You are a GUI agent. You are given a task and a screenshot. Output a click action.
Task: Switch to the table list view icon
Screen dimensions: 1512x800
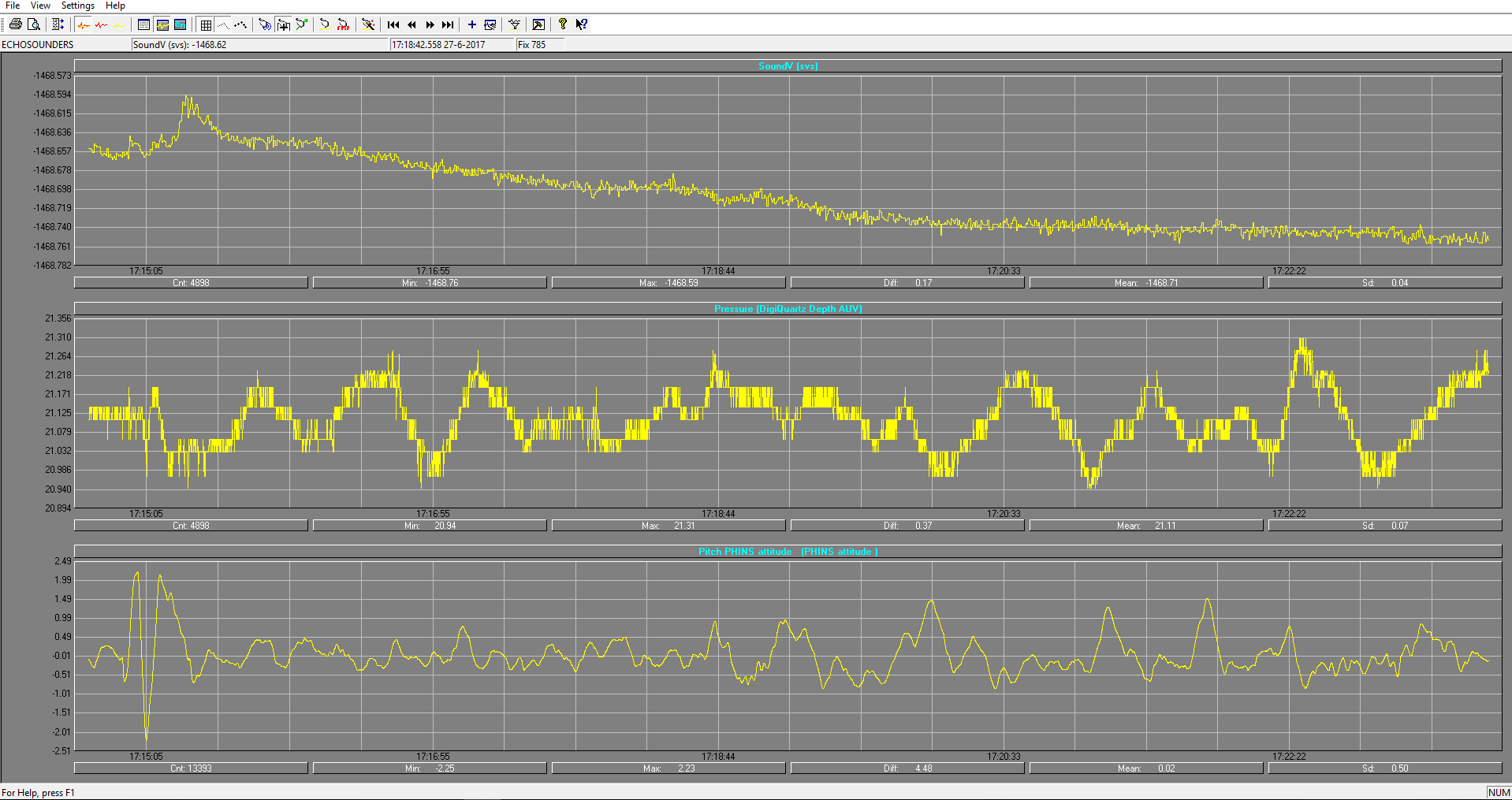click(x=143, y=24)
